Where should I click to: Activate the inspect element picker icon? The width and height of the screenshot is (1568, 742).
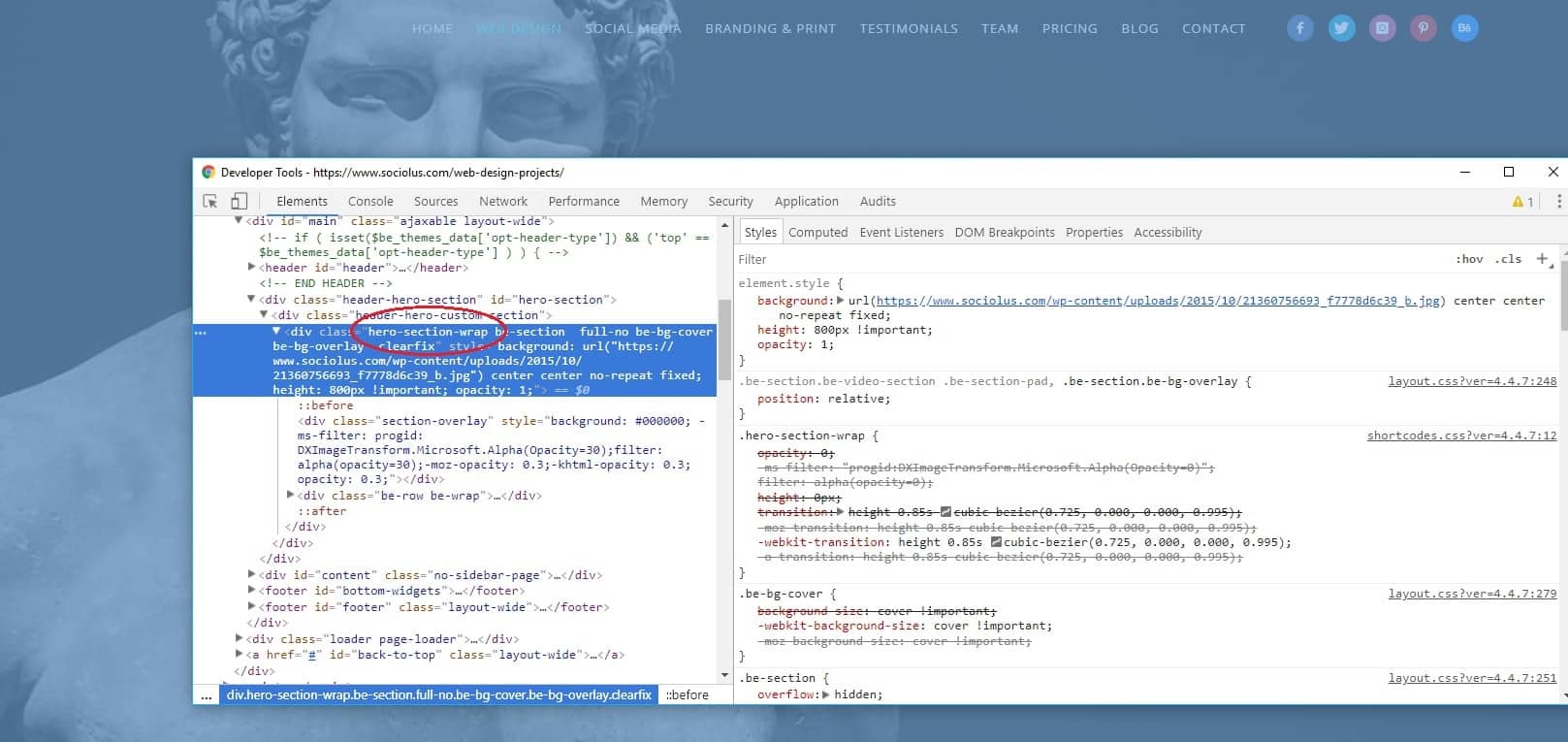tap(210, 201)
